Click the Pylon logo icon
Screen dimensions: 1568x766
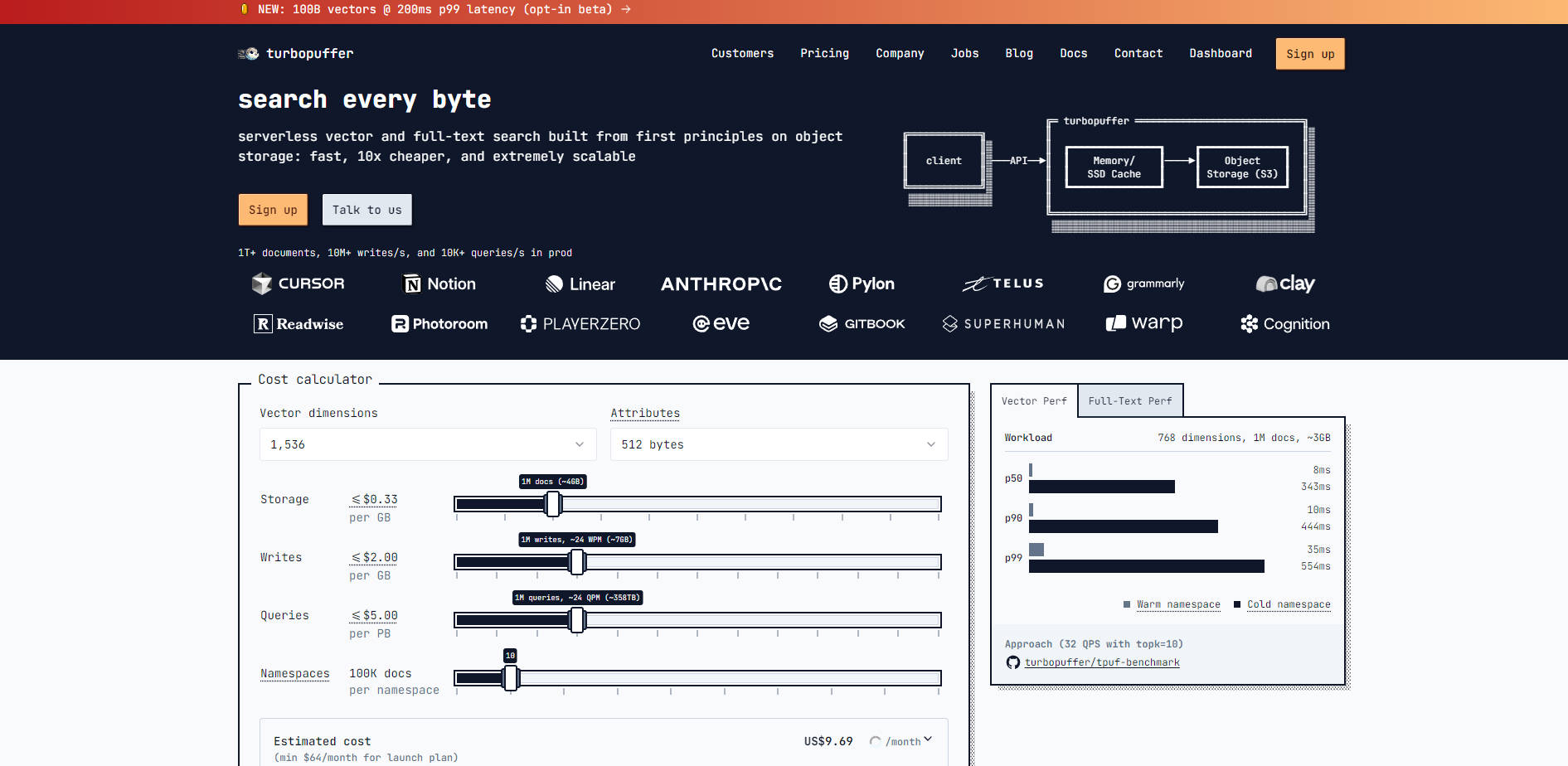837,284
